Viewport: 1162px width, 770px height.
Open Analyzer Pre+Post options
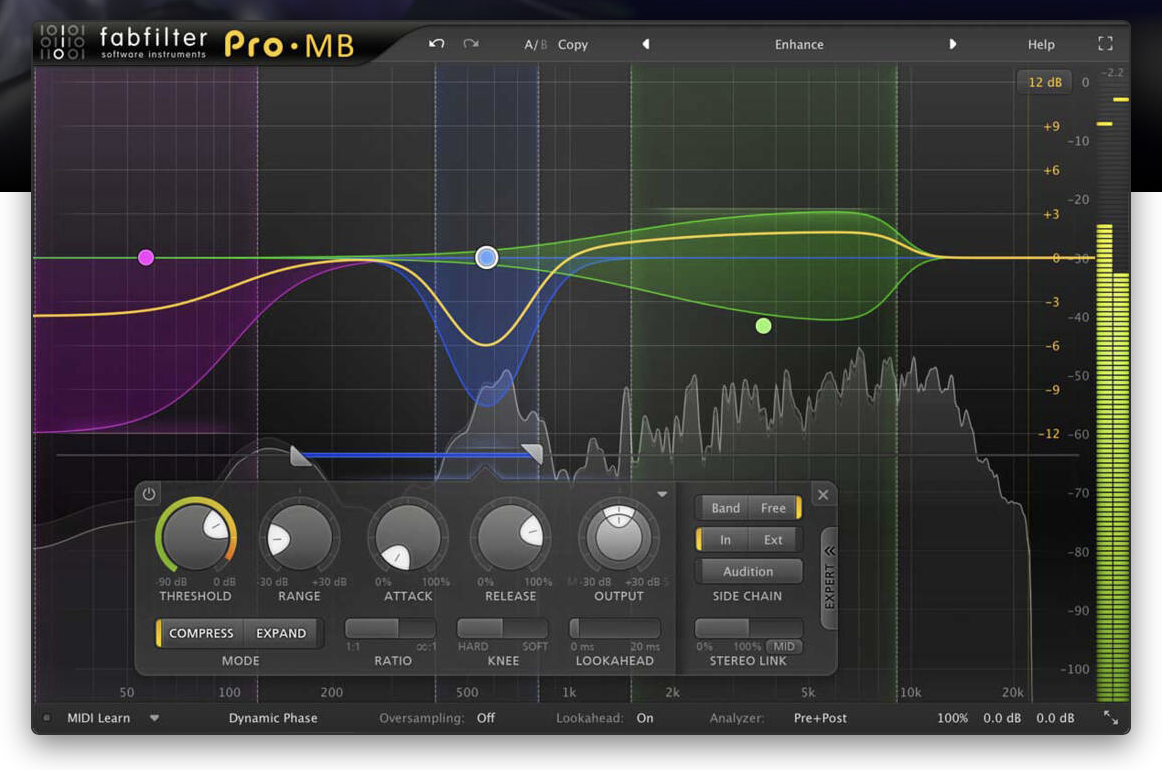pyautogui.click(x=820, y=717)
